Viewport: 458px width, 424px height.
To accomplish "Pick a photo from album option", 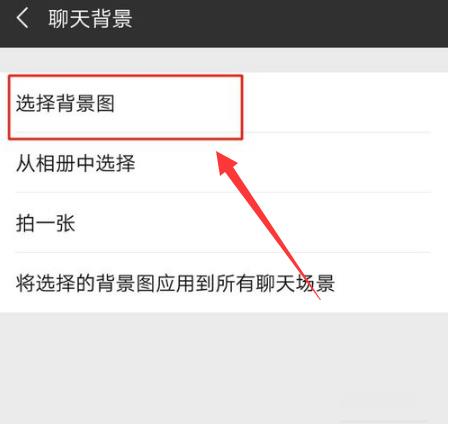I will 224,163.
